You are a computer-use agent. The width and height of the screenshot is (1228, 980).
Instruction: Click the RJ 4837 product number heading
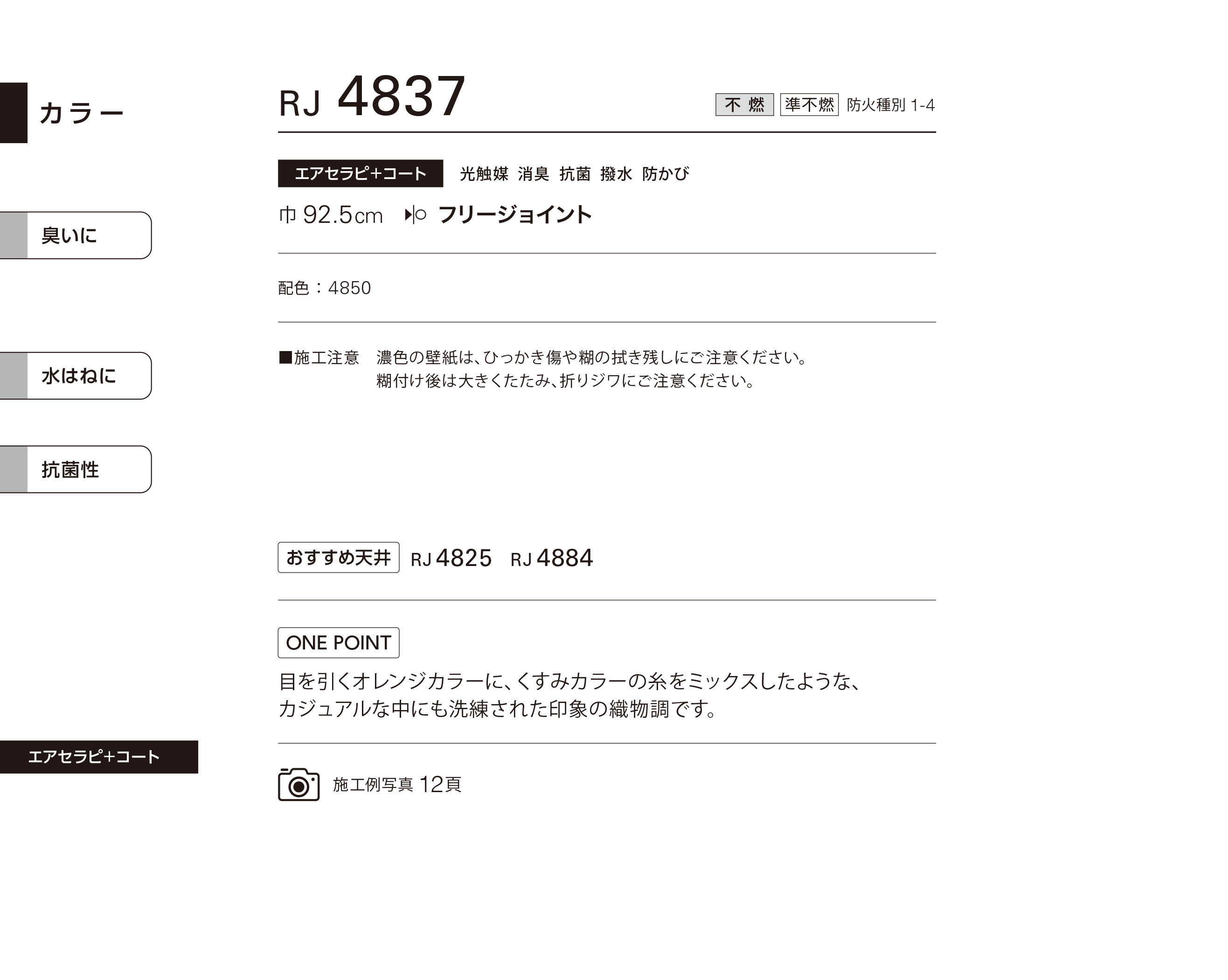372,97
